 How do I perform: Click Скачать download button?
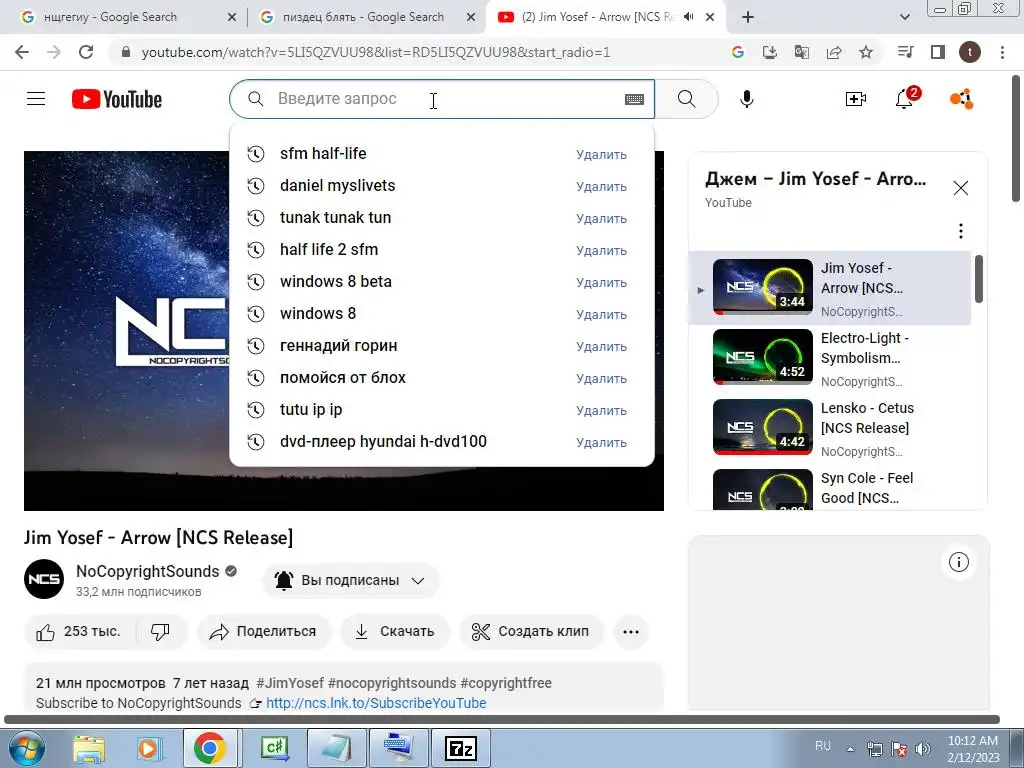394,632
